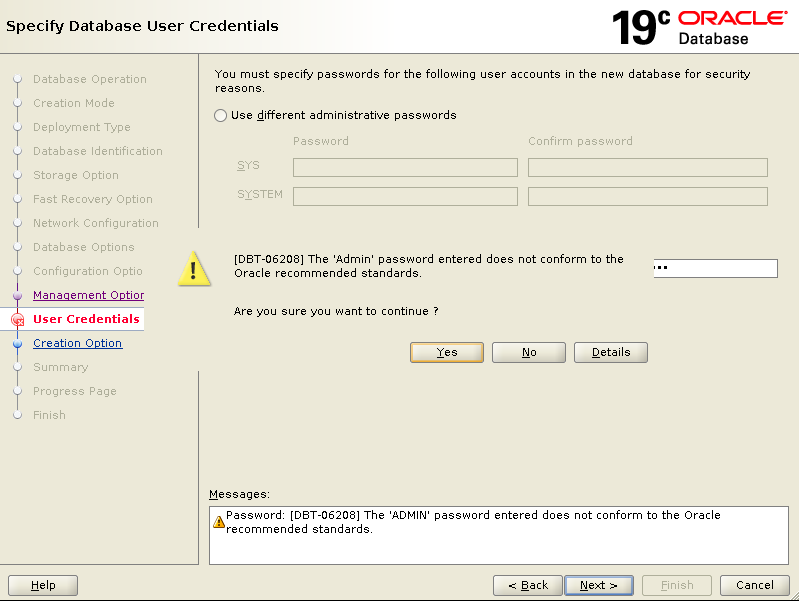
Task: Click the disabled Finish button
Action: click(677, 585)
